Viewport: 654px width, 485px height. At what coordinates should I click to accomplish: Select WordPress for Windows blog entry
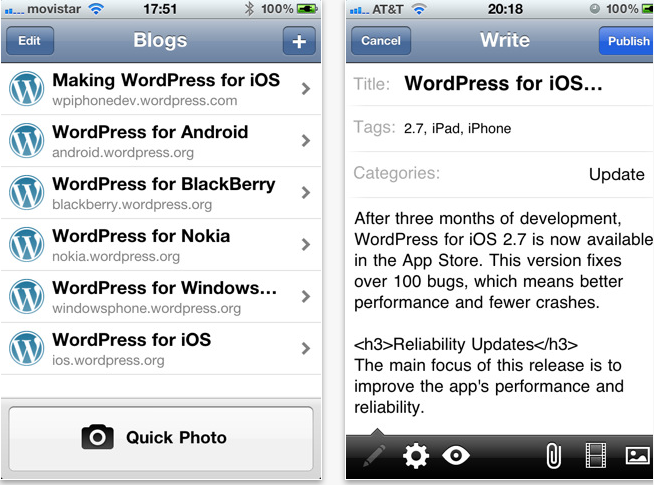pyautogui.click(x=161, y=297)
